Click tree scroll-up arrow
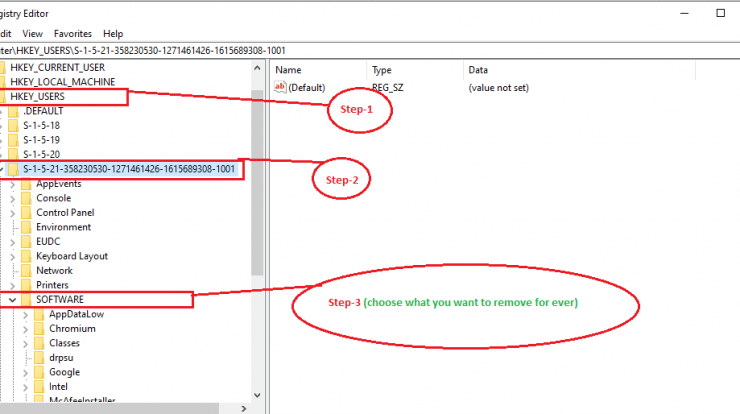Viewport: 740px width, 414px height. (257, 68)
